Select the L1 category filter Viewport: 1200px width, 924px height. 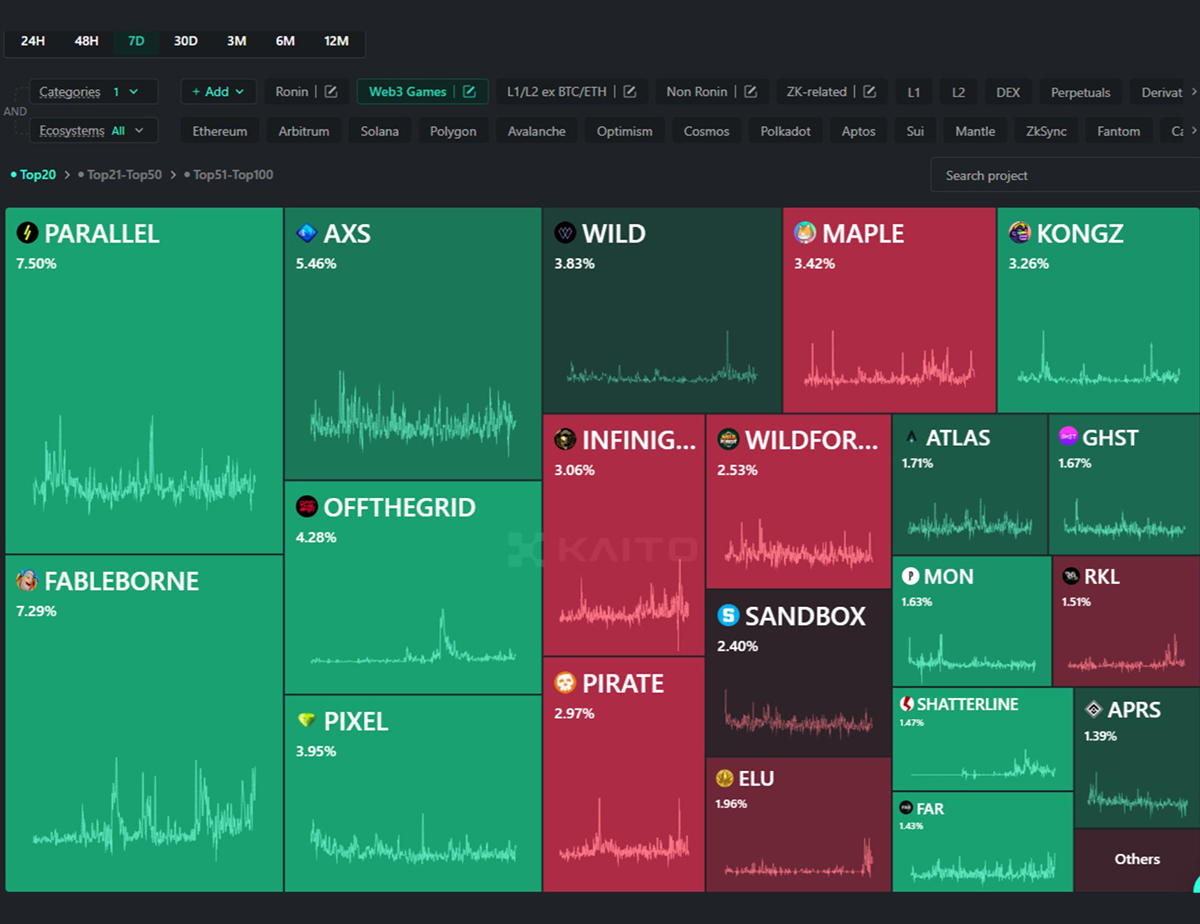pyautogui.click(x=914, y=92)
